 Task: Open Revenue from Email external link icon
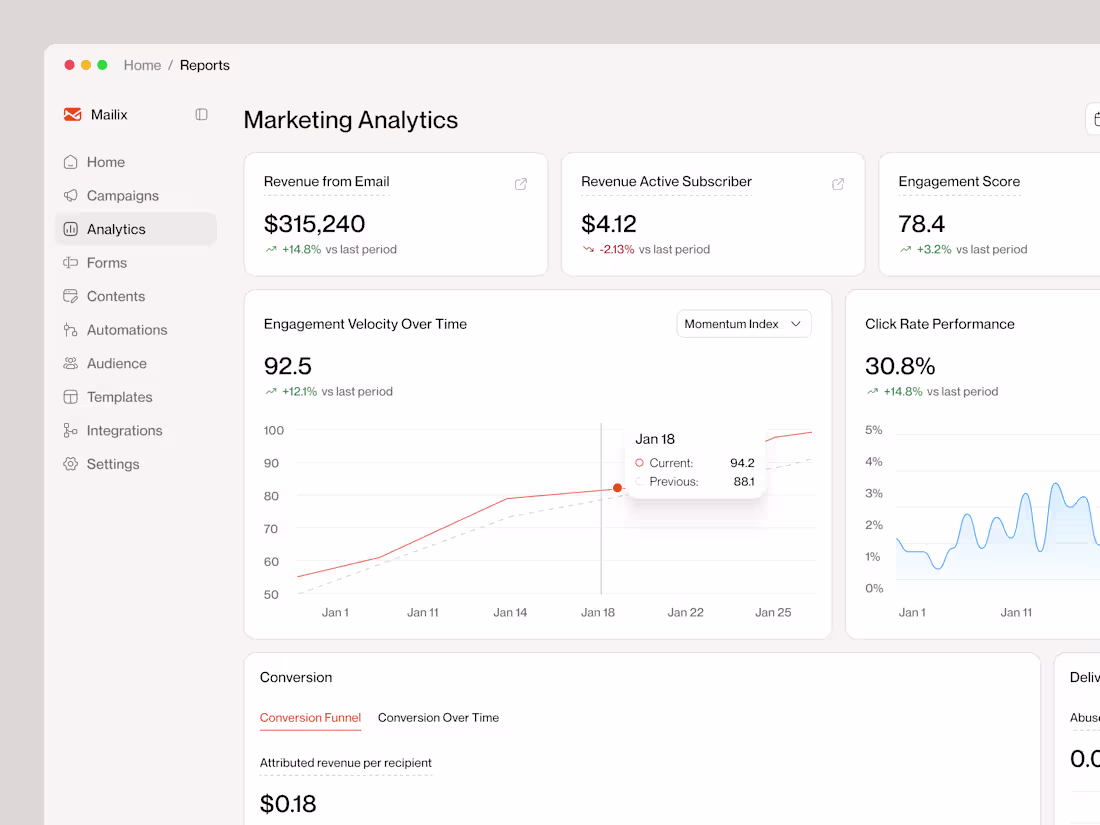(x=521, y=184)
